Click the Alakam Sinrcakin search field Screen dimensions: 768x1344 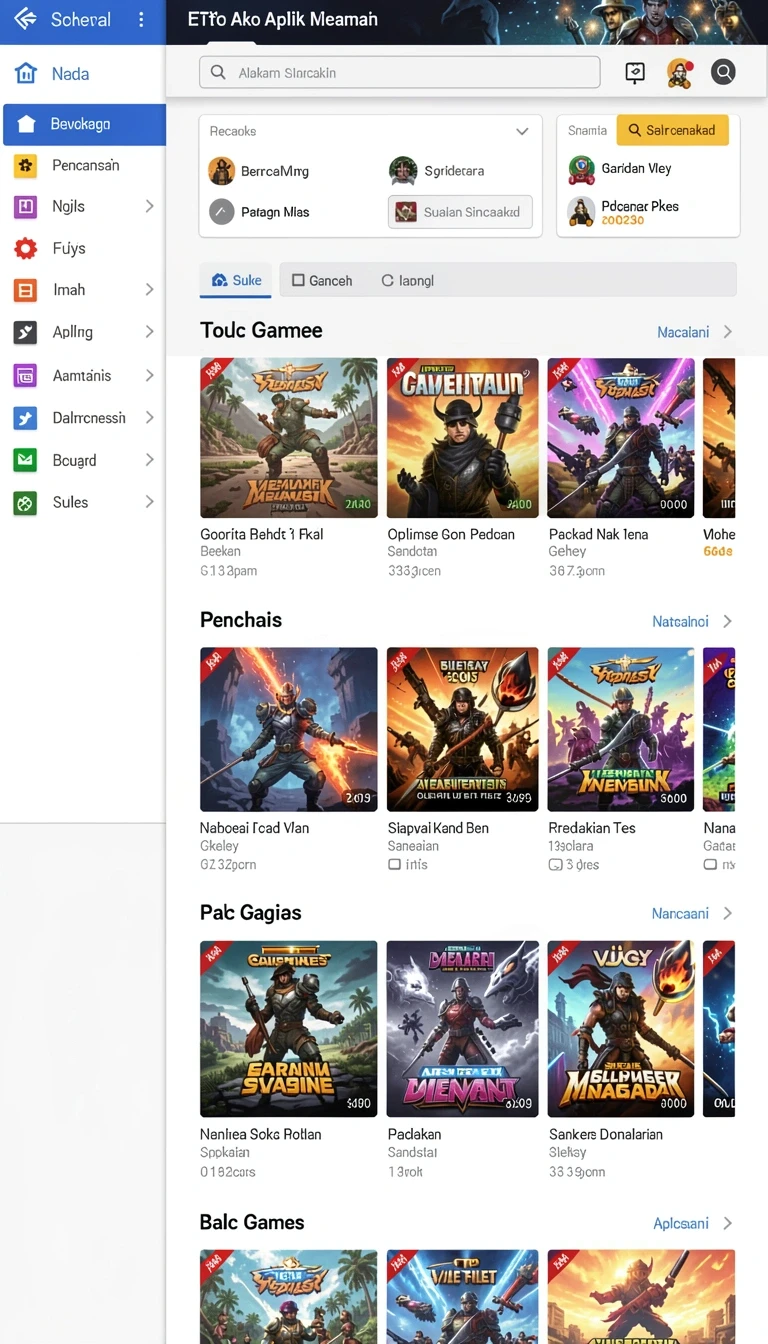tap(400, 72)
